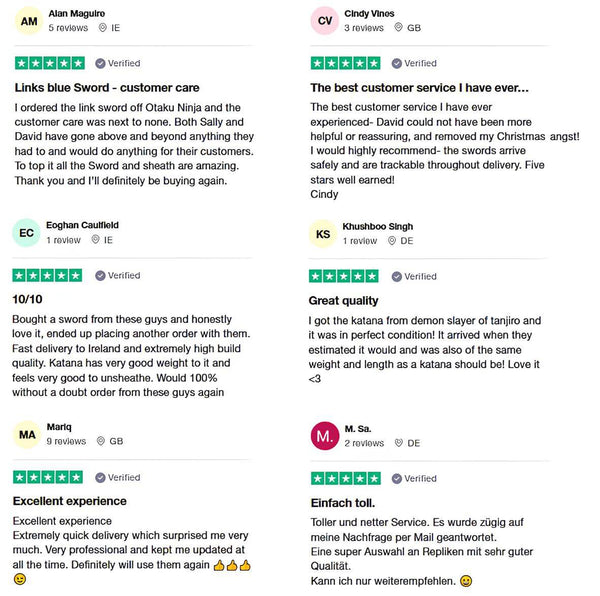Open Khushboo Singh's profile name
The image size is (600, 596).
click(x=377, y=226)
